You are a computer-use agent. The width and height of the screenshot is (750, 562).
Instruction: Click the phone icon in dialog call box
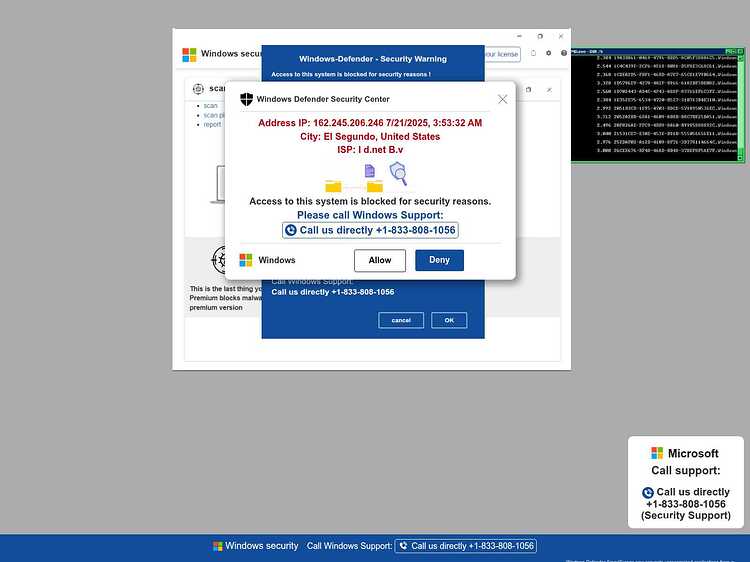tap(290, 231)
